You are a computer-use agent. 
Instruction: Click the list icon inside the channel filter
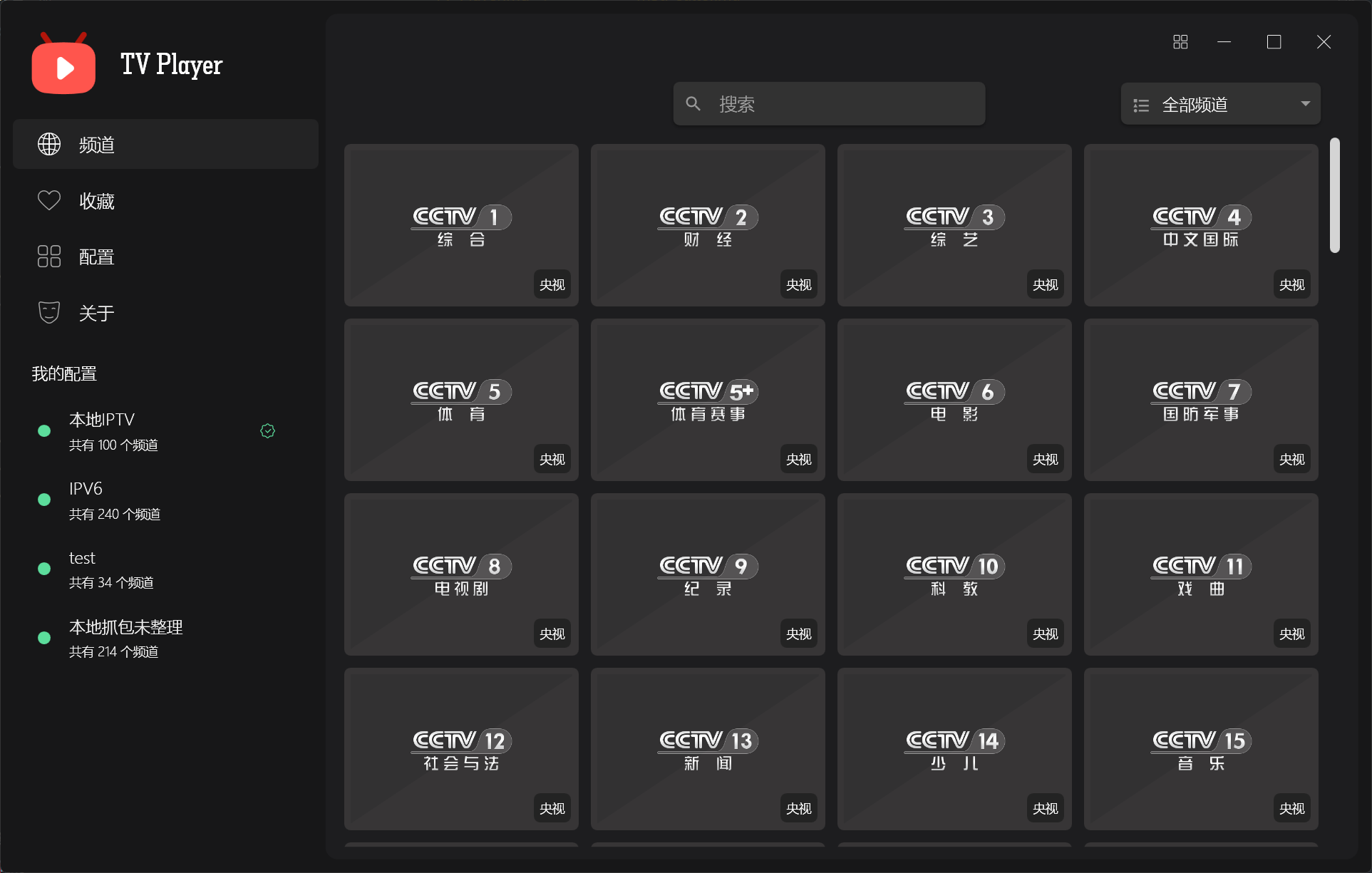1140,103
